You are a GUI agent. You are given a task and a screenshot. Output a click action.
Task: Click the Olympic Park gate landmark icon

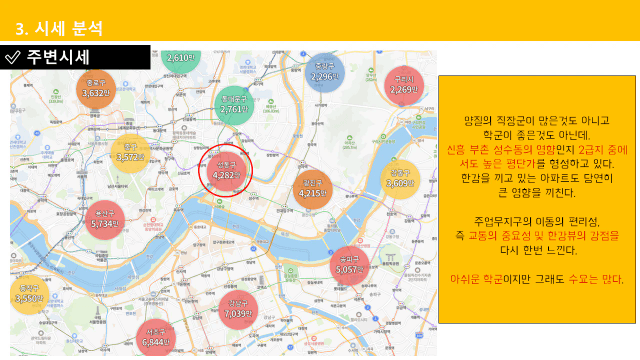(x=391, y=258)
